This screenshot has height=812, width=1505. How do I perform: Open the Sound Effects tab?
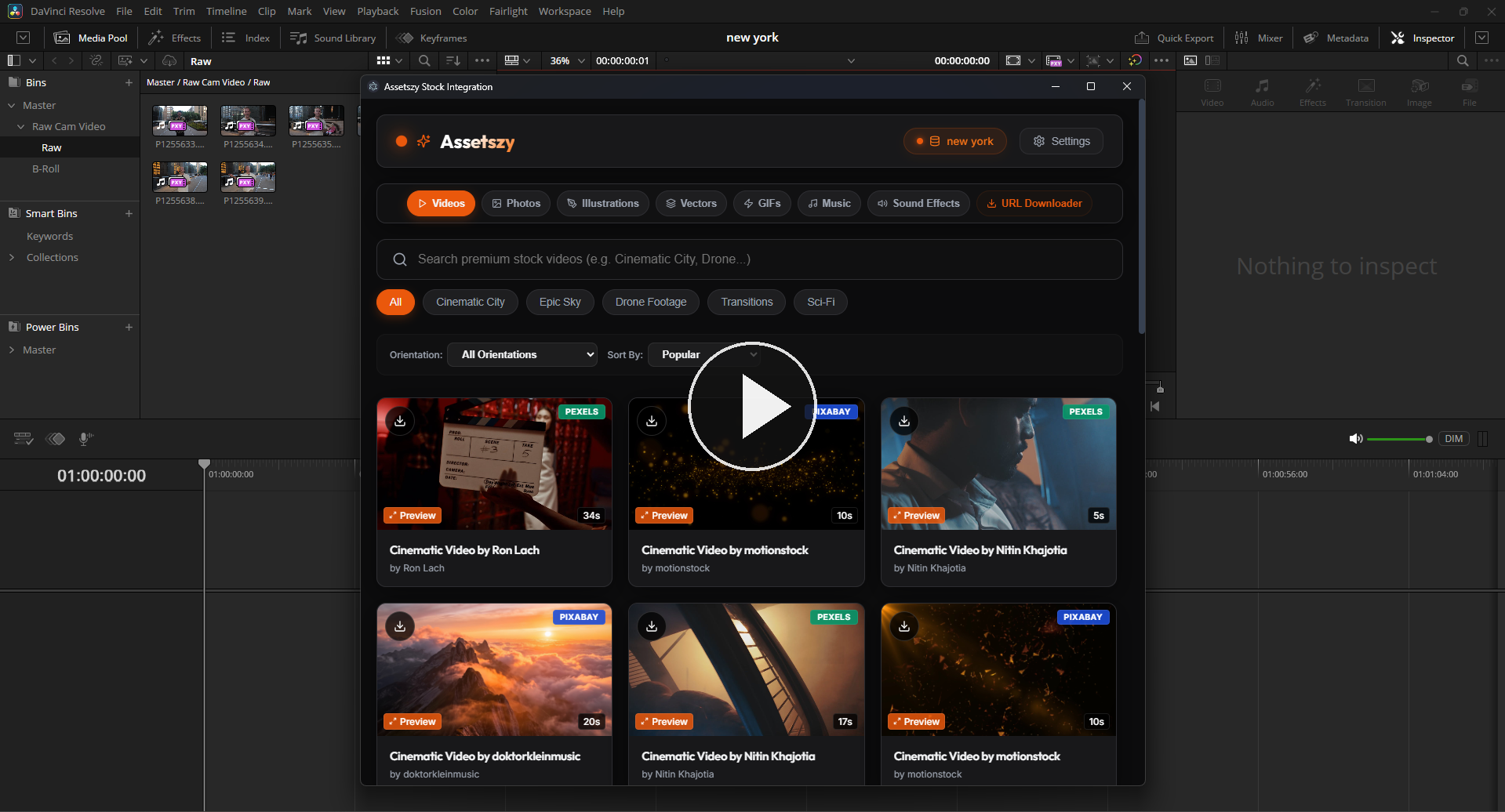pyautogui.click(x=918, y=203)
